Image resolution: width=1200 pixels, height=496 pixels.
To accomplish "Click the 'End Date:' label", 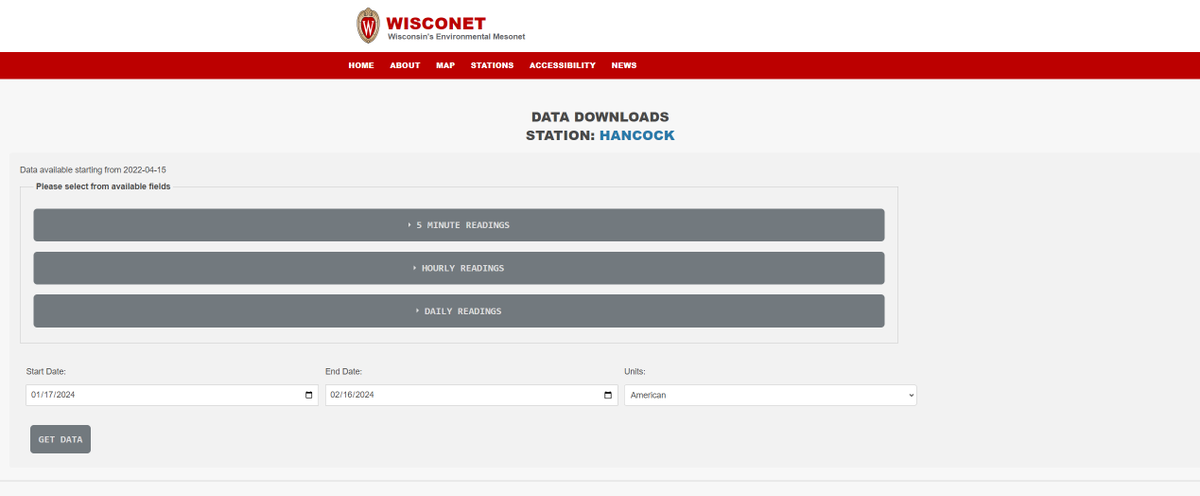I will click(344, 372).
